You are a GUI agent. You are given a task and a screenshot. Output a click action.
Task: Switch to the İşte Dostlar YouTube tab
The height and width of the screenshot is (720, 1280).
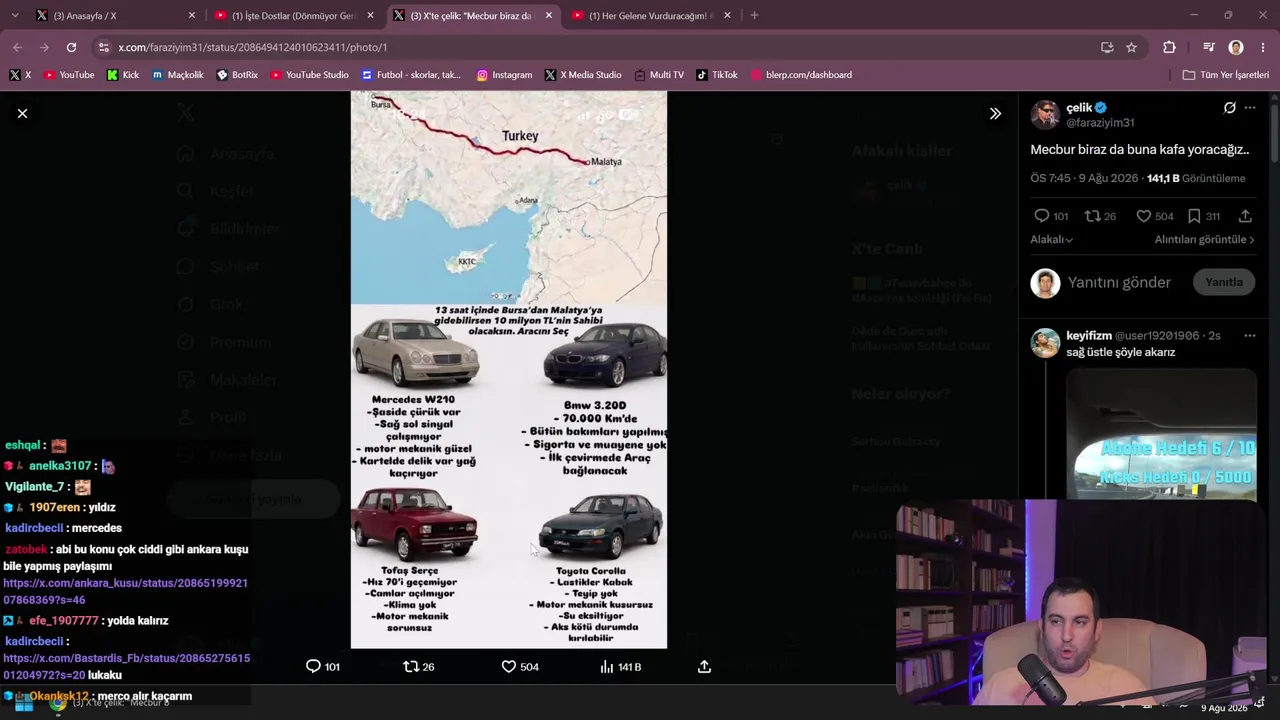pos(293,16)
